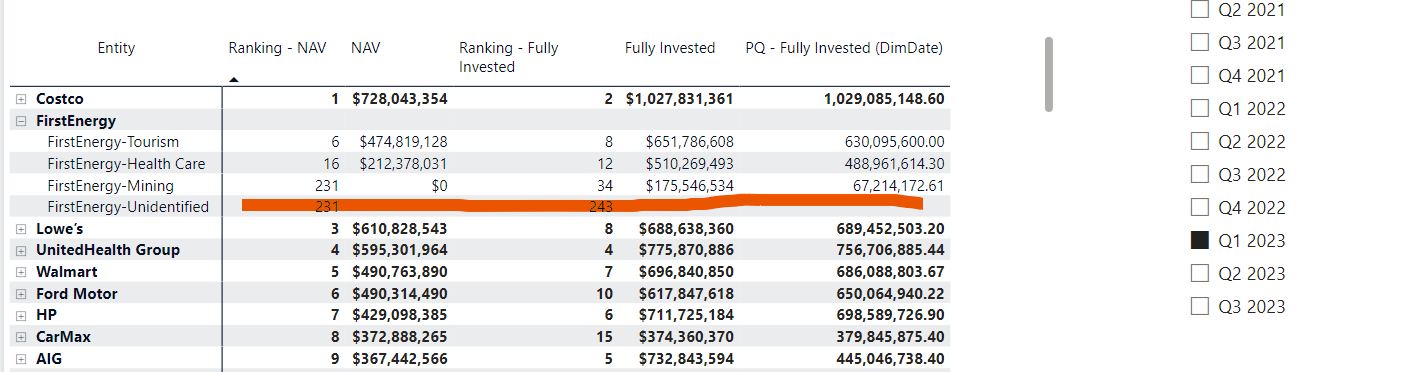Viewport: 1428px width, 372px height.
Task: Expand the Walmart row
Action: tap(21, 272)
